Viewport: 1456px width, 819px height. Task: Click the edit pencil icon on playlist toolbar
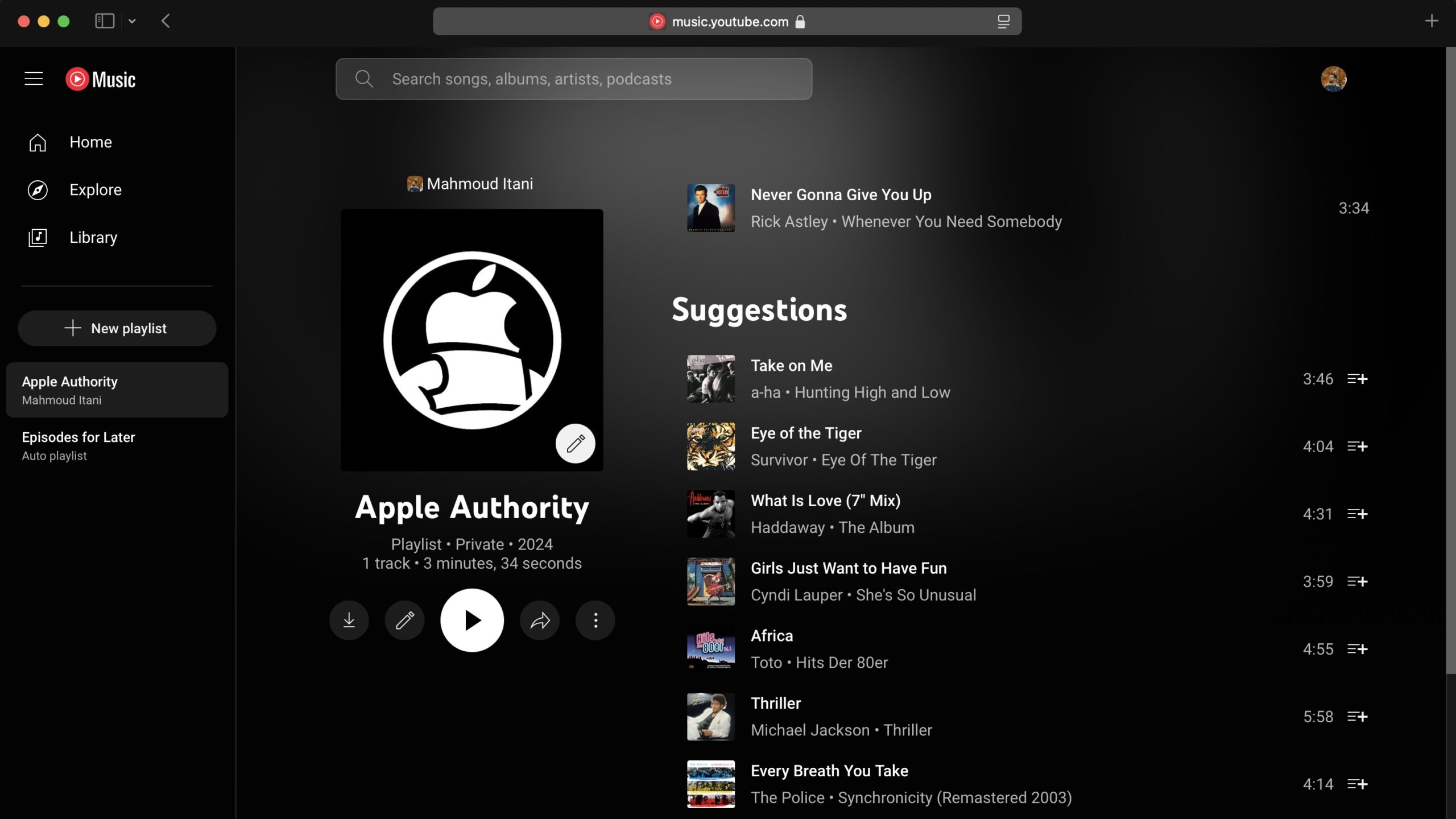click(x=405, y=620)
